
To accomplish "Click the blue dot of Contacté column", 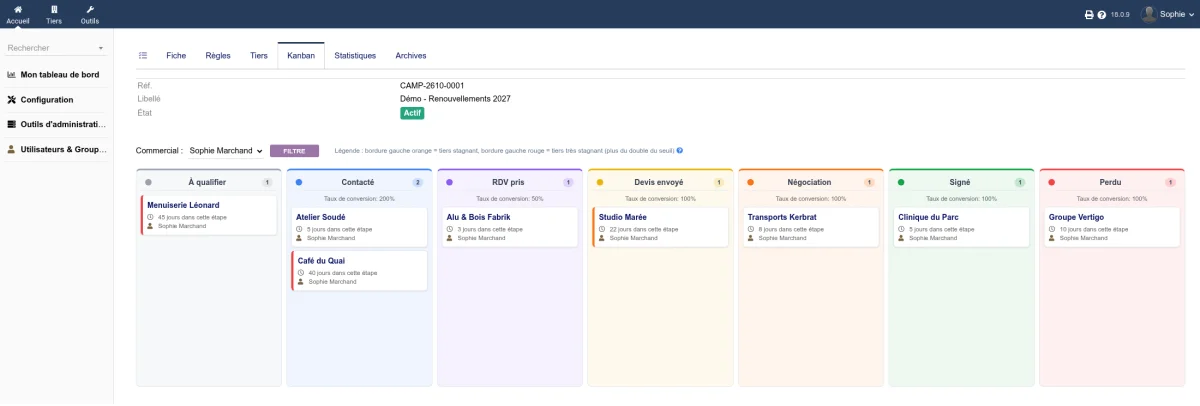I will coord(299,183).
